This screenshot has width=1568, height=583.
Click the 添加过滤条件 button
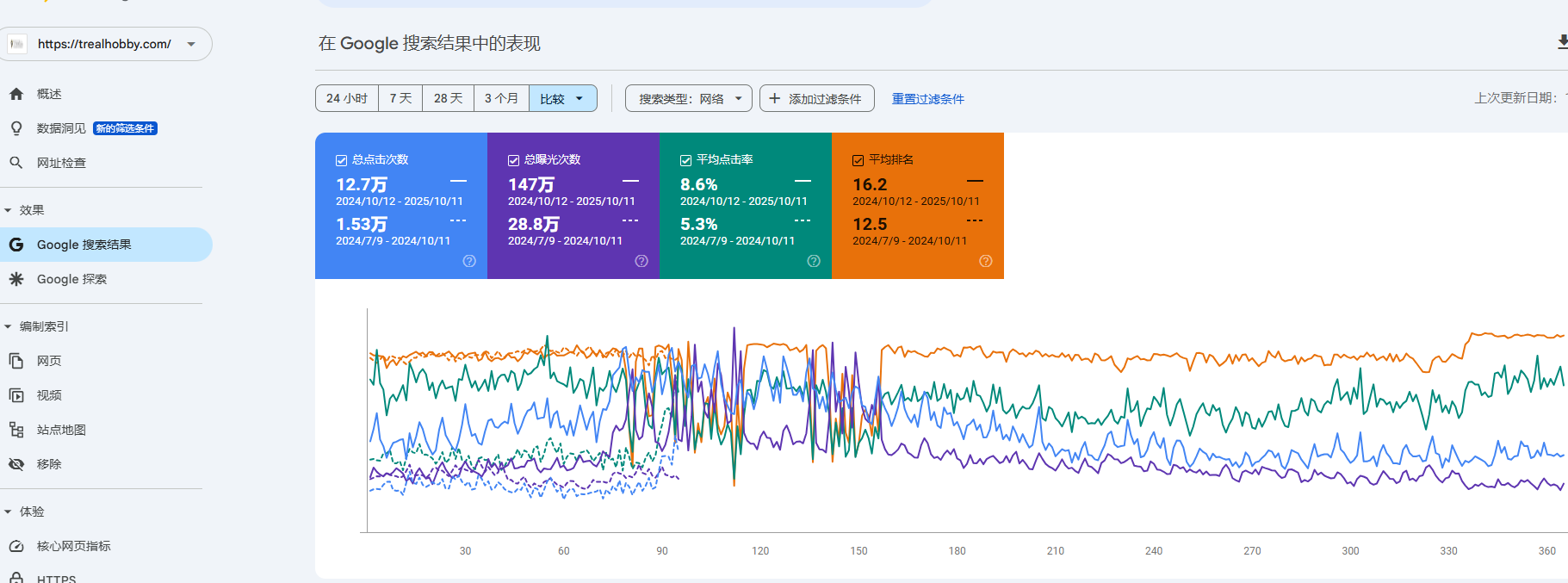[816, 98]
